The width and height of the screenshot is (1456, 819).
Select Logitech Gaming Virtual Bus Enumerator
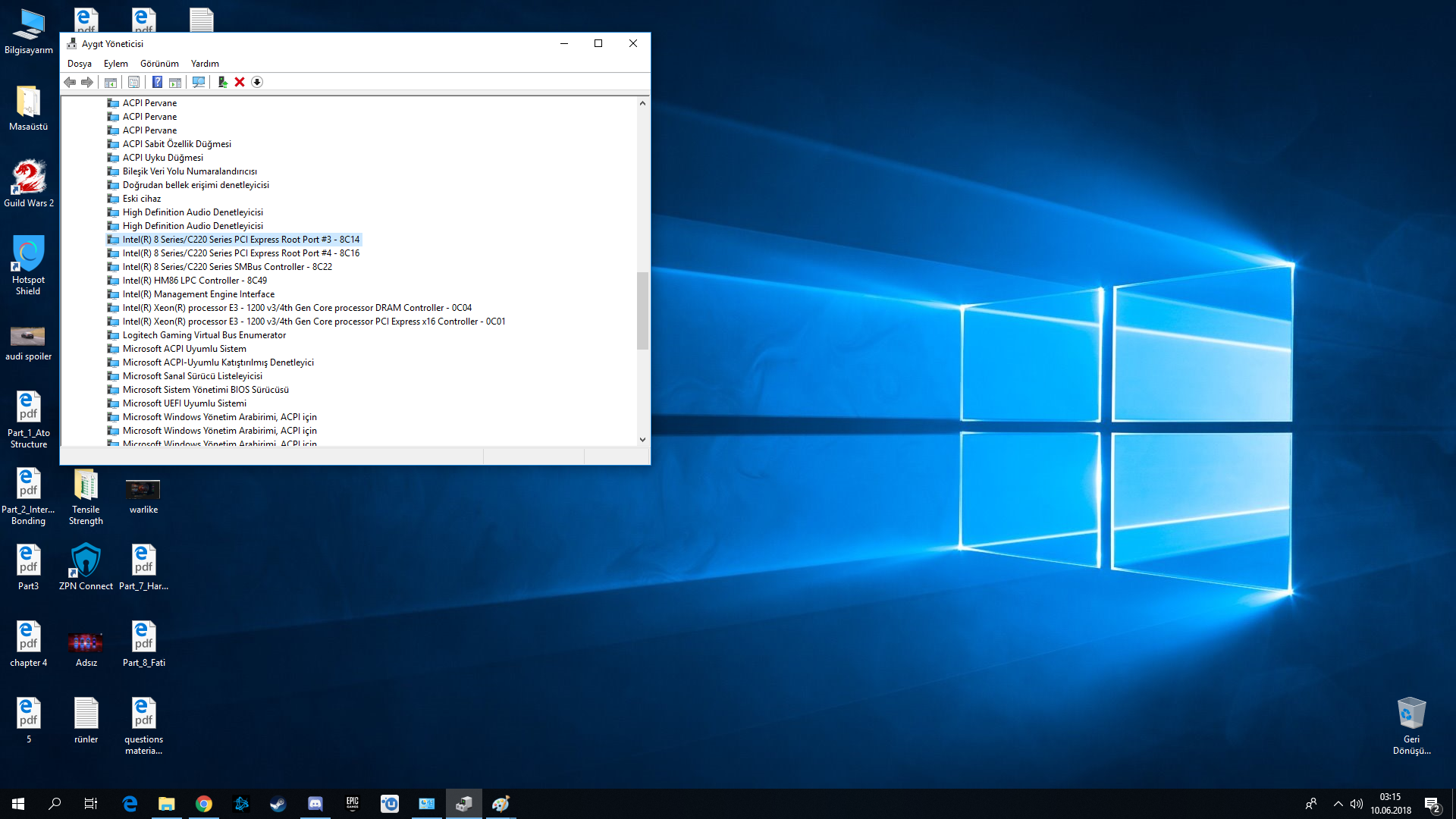[204, 335]
